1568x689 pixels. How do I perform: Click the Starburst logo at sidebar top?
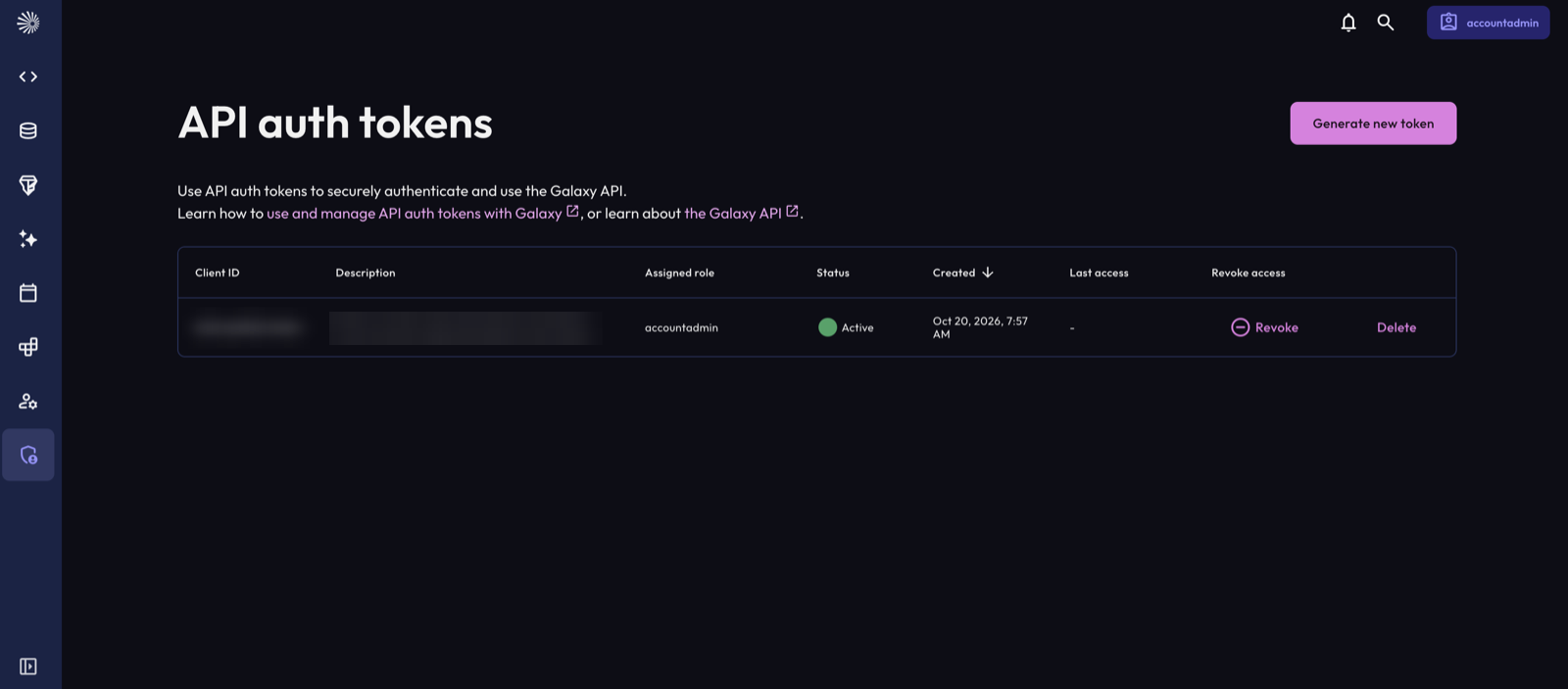pyautogui.click(x=28, y=23)
